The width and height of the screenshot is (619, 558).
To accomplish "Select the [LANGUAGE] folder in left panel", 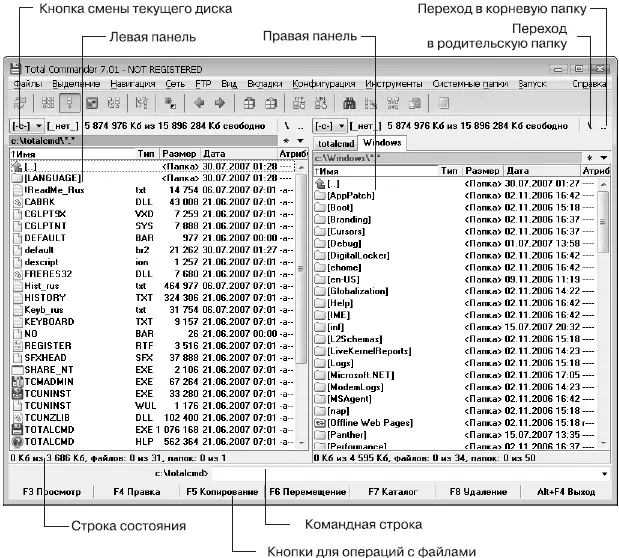I will pyautogui.click(x=152, y=178).
